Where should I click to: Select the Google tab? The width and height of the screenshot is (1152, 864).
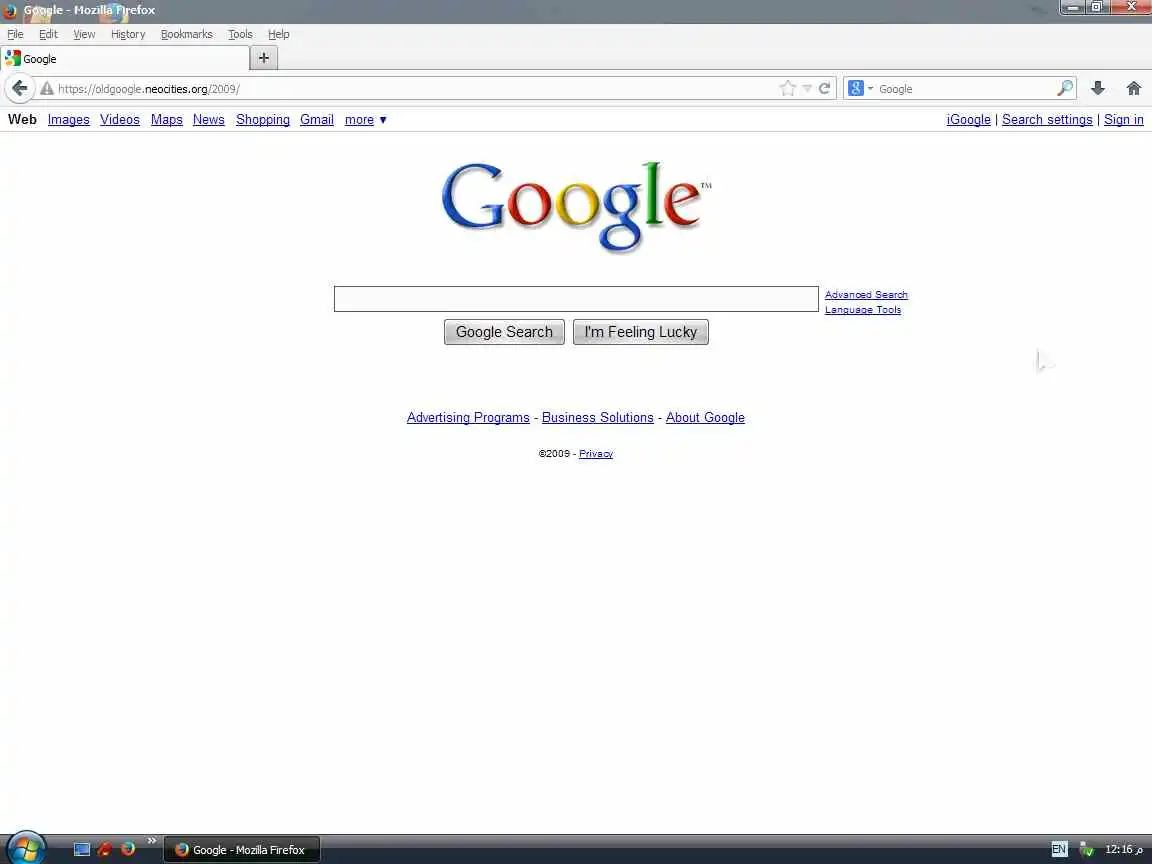pos(125,59)
